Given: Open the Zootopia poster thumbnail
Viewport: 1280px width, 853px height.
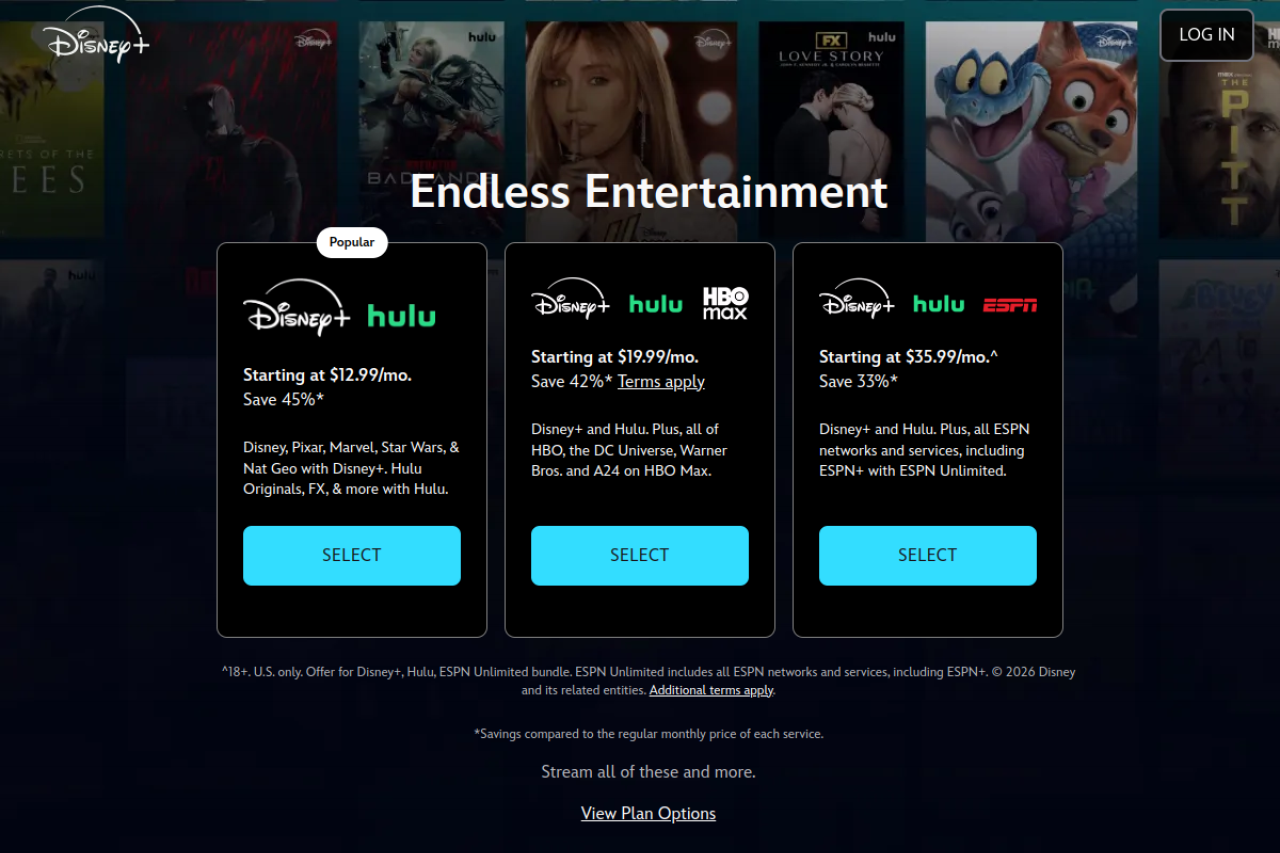Looking at the screenshot, I should [1031, 130].
